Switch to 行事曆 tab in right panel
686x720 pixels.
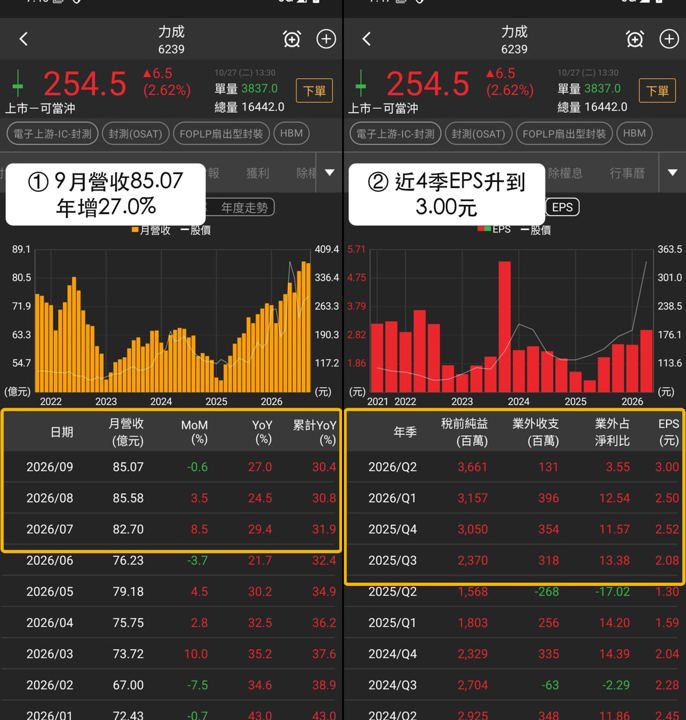[627, 173]
